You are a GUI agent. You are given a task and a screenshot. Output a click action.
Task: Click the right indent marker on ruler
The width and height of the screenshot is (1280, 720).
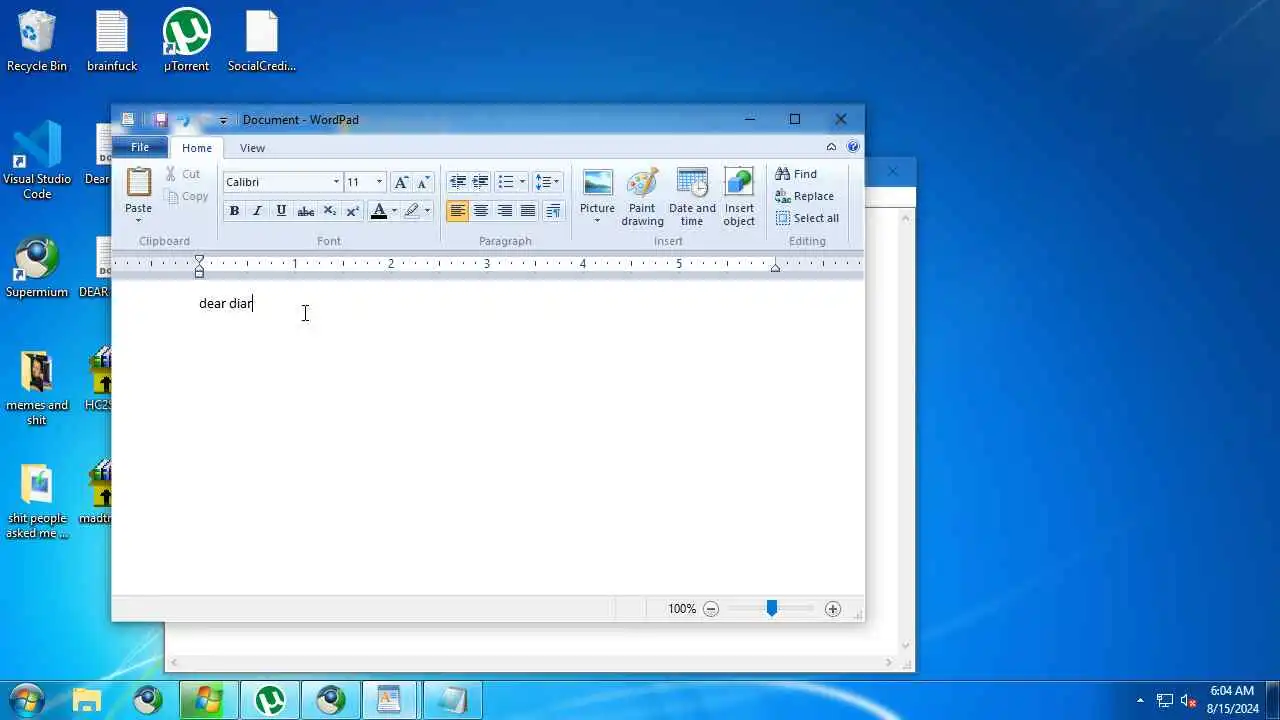[x=775, y=268]
